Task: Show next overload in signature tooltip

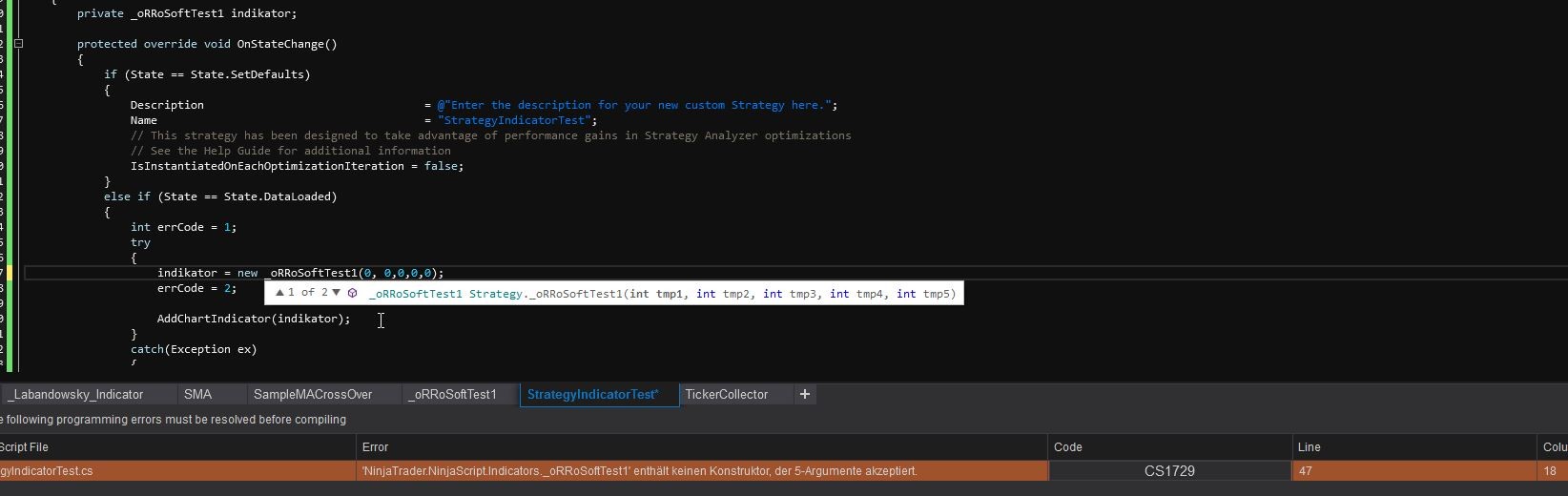Action: click(x=336, y=293)
